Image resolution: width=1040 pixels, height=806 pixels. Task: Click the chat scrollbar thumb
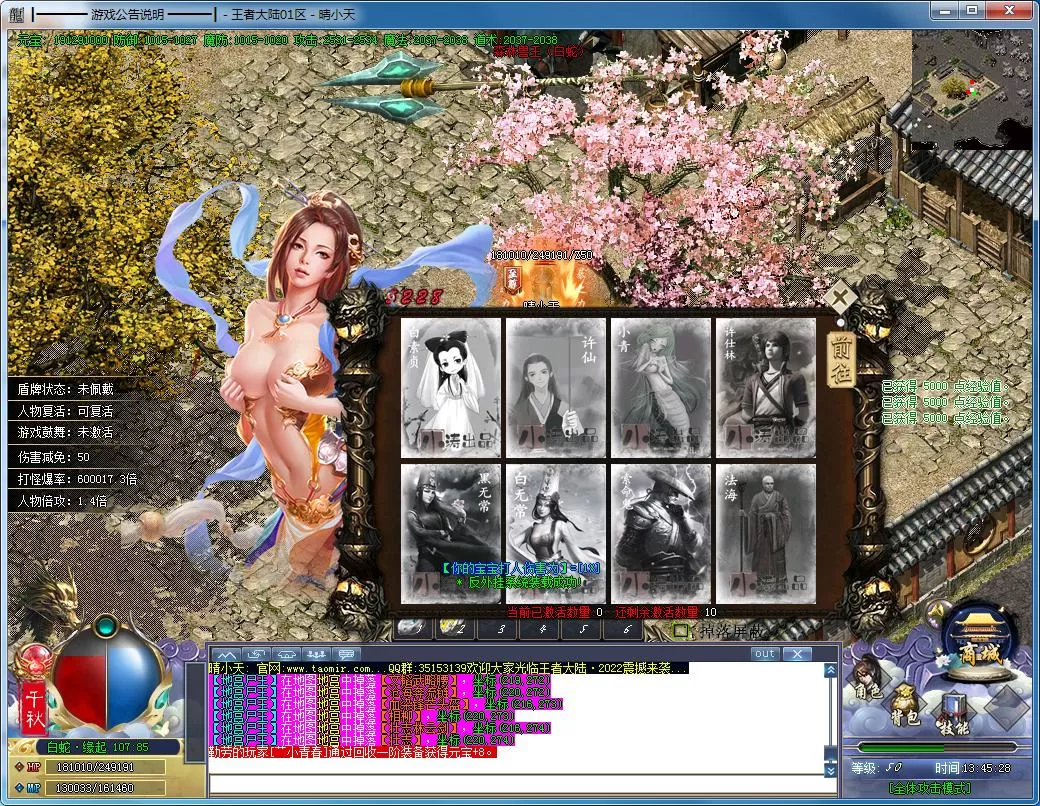pos(830,754)
